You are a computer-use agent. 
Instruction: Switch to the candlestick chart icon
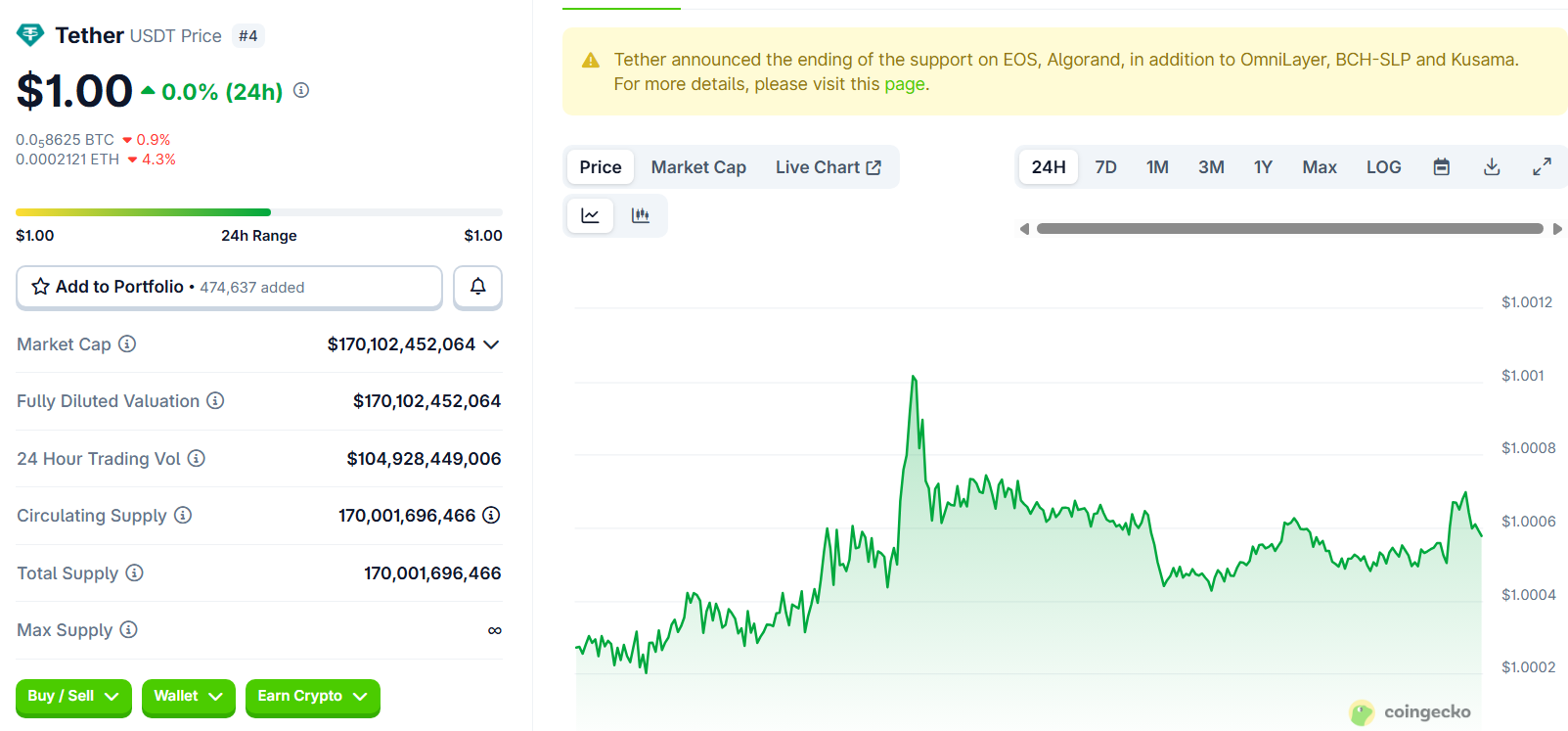641,215
